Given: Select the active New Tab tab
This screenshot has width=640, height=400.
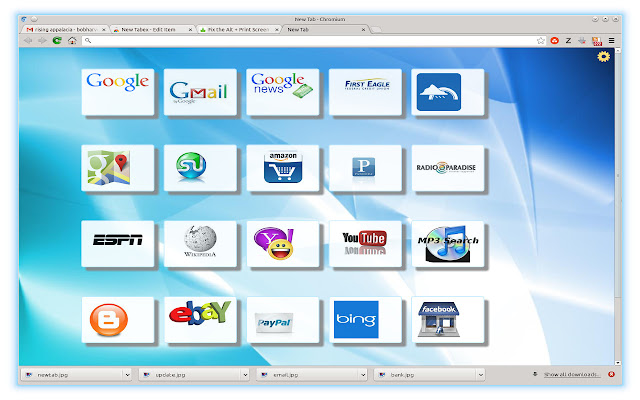Looking at the screenshot, I should click(324, 29).
